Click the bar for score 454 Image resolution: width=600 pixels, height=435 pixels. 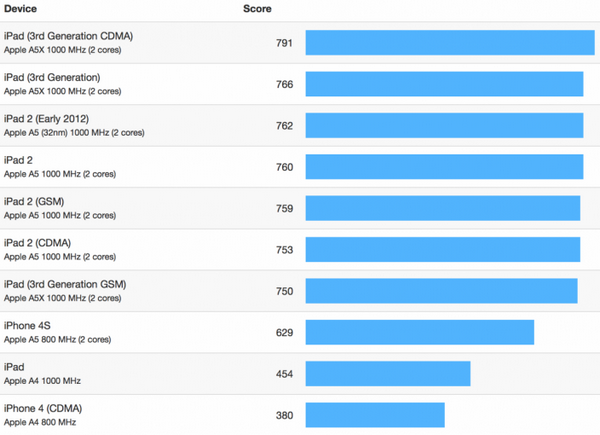(388, 373)
